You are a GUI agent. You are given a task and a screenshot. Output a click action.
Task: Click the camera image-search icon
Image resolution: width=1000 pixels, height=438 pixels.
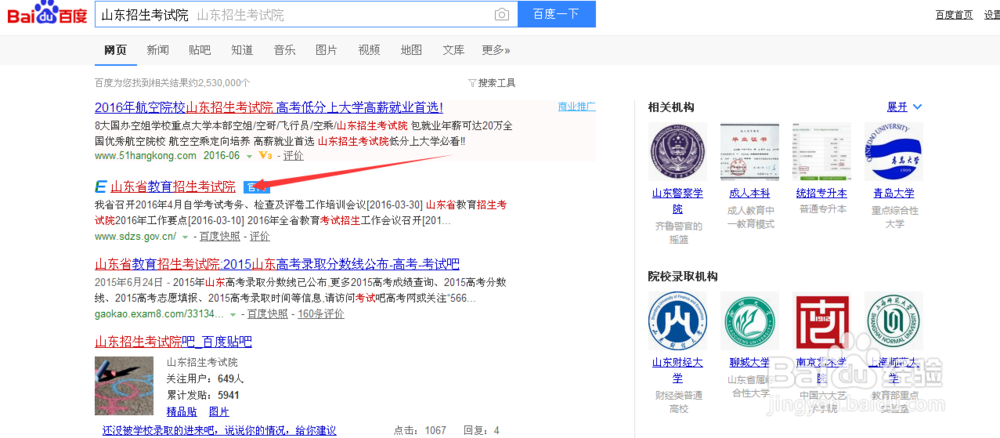click(502, 15)
